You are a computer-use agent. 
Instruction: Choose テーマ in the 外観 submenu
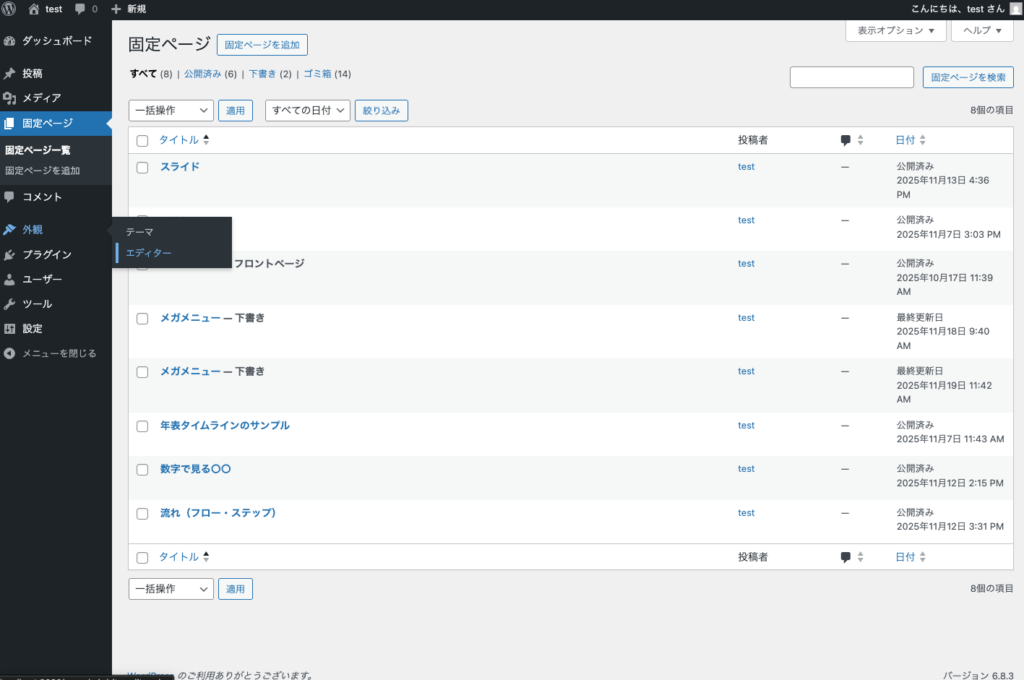click(139, 232)
